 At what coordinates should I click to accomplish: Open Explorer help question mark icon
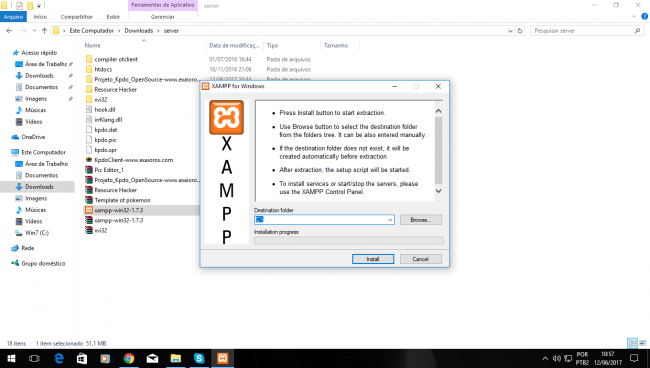pos(644,17)
